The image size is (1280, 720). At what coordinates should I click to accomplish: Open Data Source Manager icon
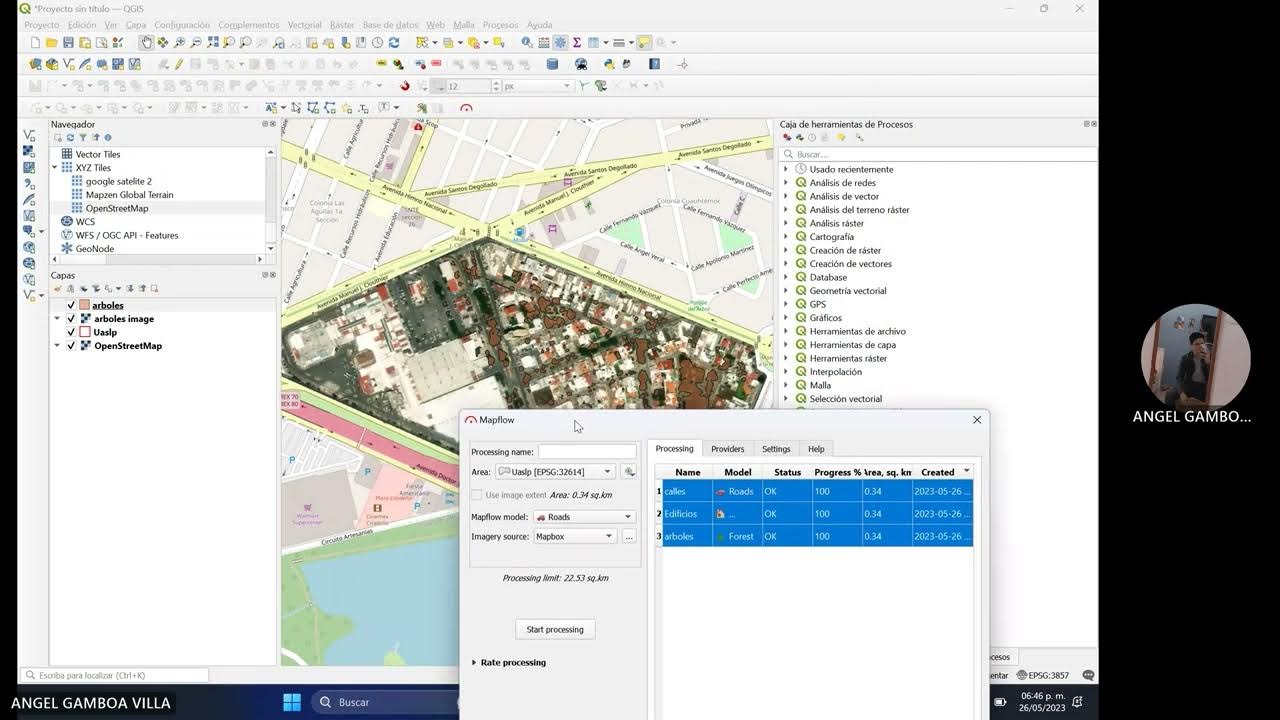click(35, 64)
